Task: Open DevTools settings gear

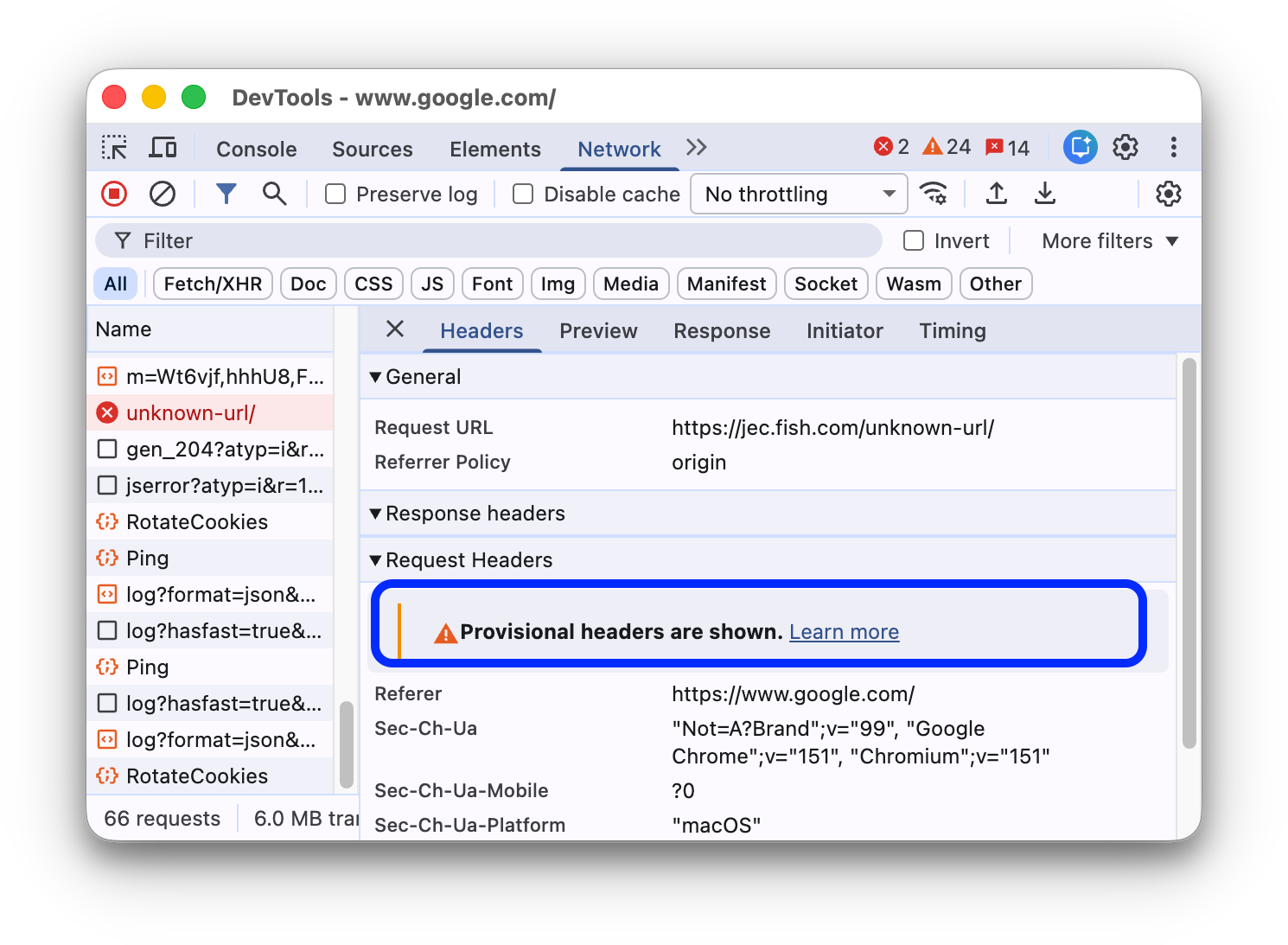Action: (1125, 147)
